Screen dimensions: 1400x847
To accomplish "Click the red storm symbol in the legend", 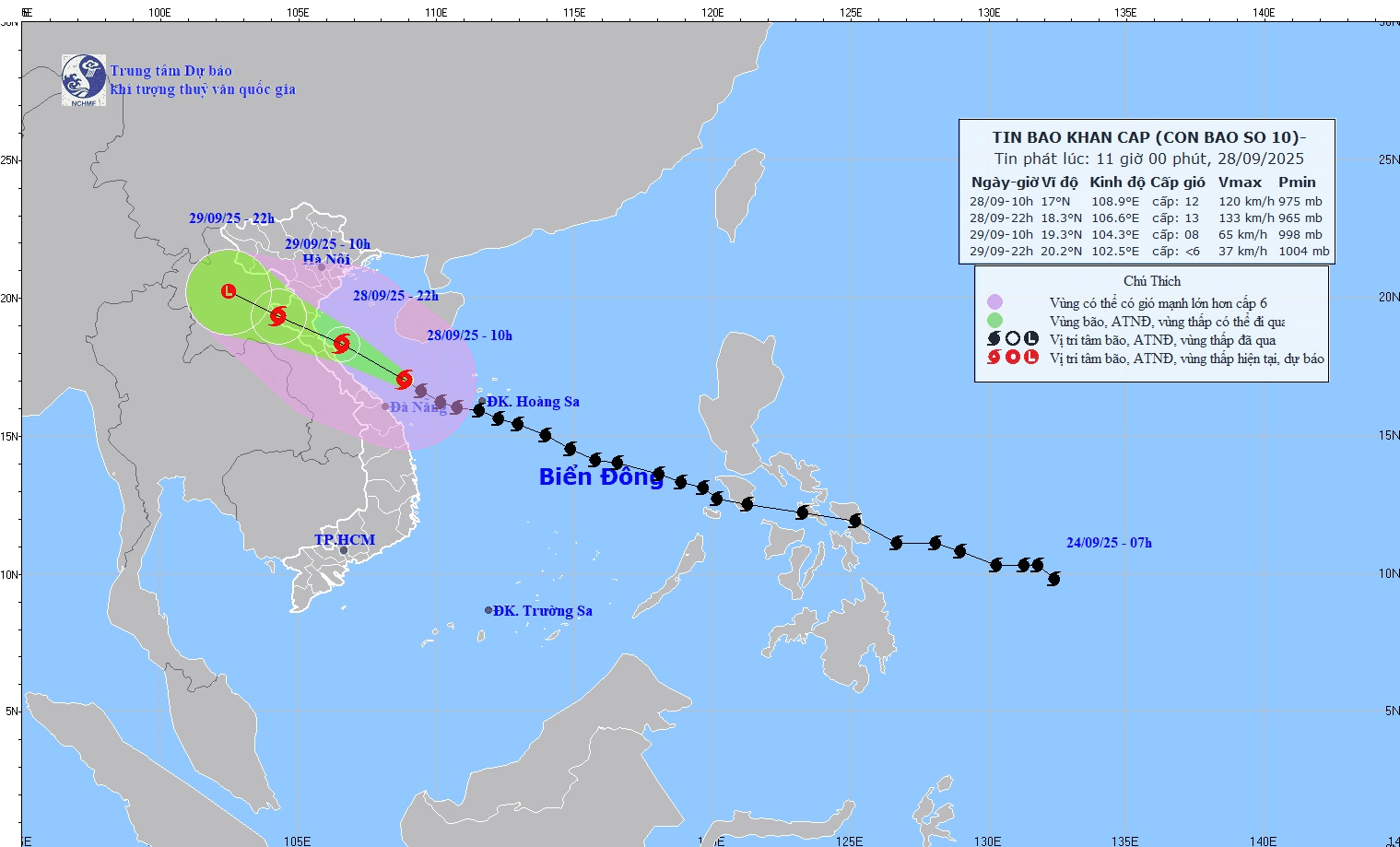I will point(994,358).
